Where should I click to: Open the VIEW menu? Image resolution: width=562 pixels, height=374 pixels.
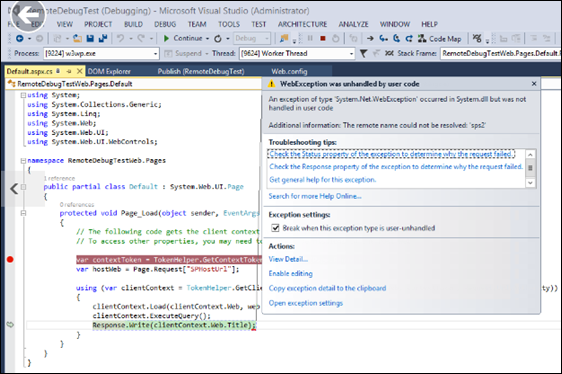[65, 24]
